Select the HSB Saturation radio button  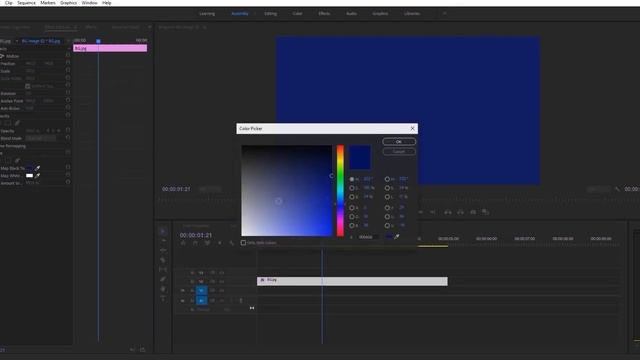coord(352,188)
